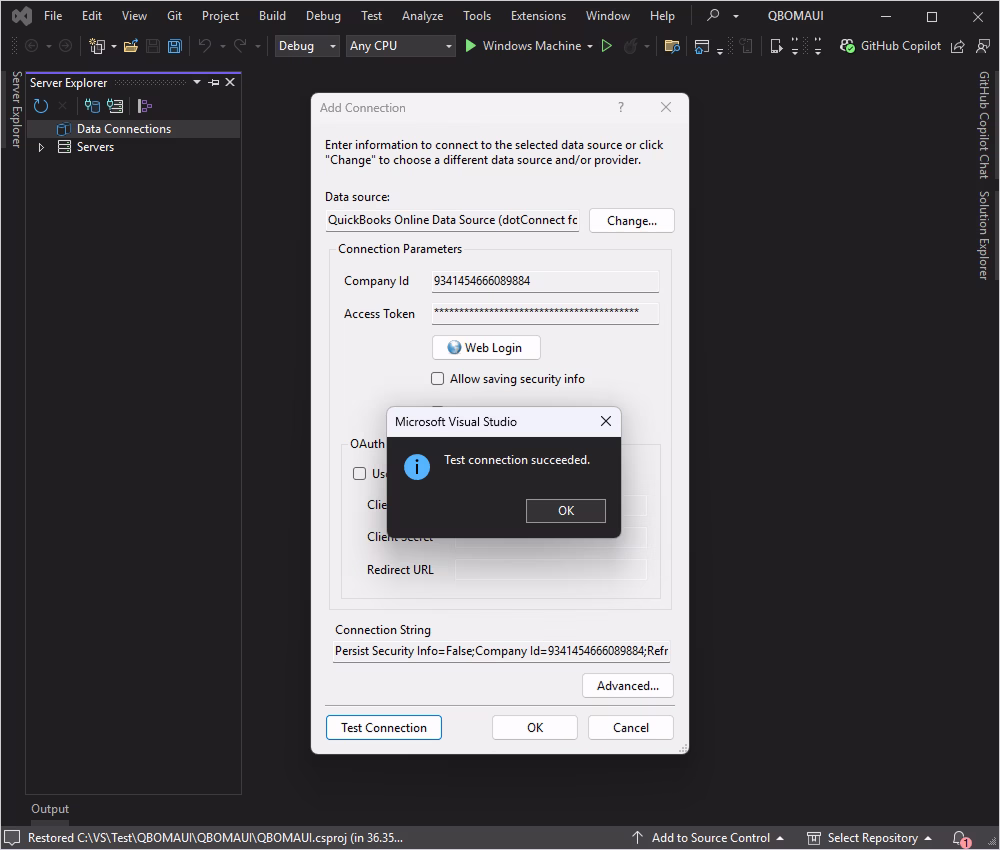
Task: Open the Solution Explorer side tab
Action: (984, 235)
